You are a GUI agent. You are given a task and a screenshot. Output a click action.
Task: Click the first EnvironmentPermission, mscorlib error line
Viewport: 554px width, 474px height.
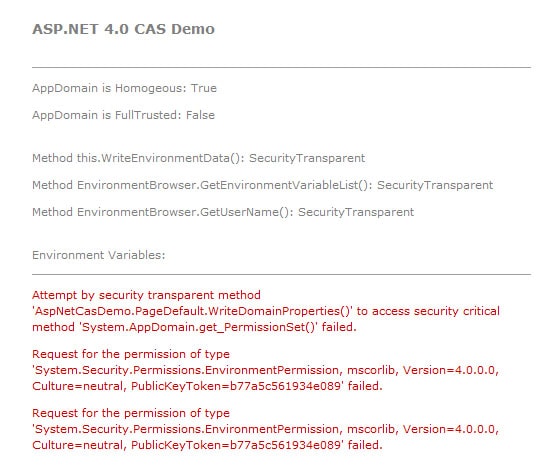pos(265,370)
